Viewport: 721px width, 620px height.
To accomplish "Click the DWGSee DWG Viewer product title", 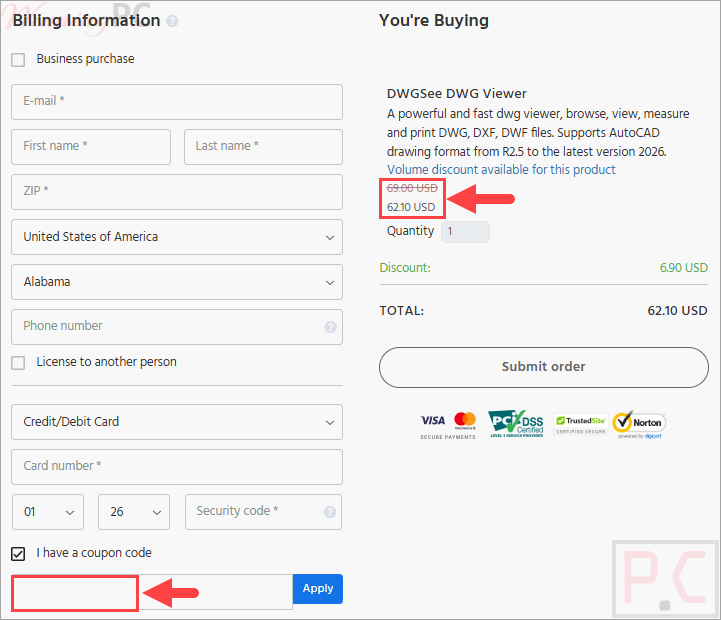I will [457, 93].
